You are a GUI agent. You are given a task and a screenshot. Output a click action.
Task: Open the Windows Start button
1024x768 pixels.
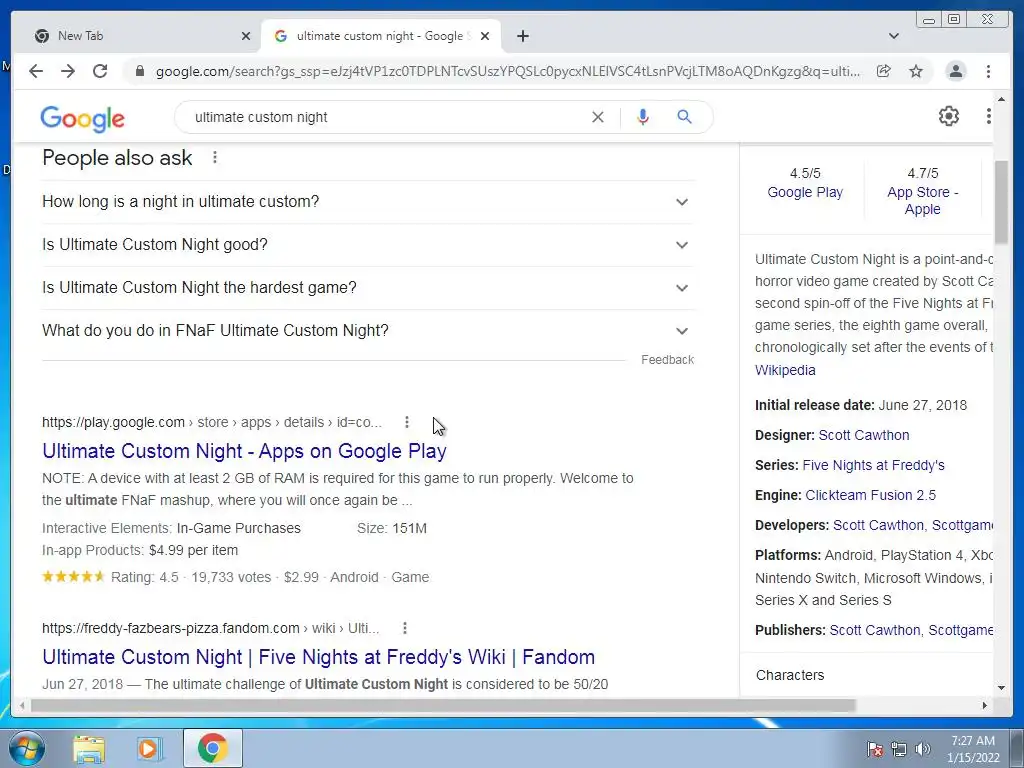27,748
